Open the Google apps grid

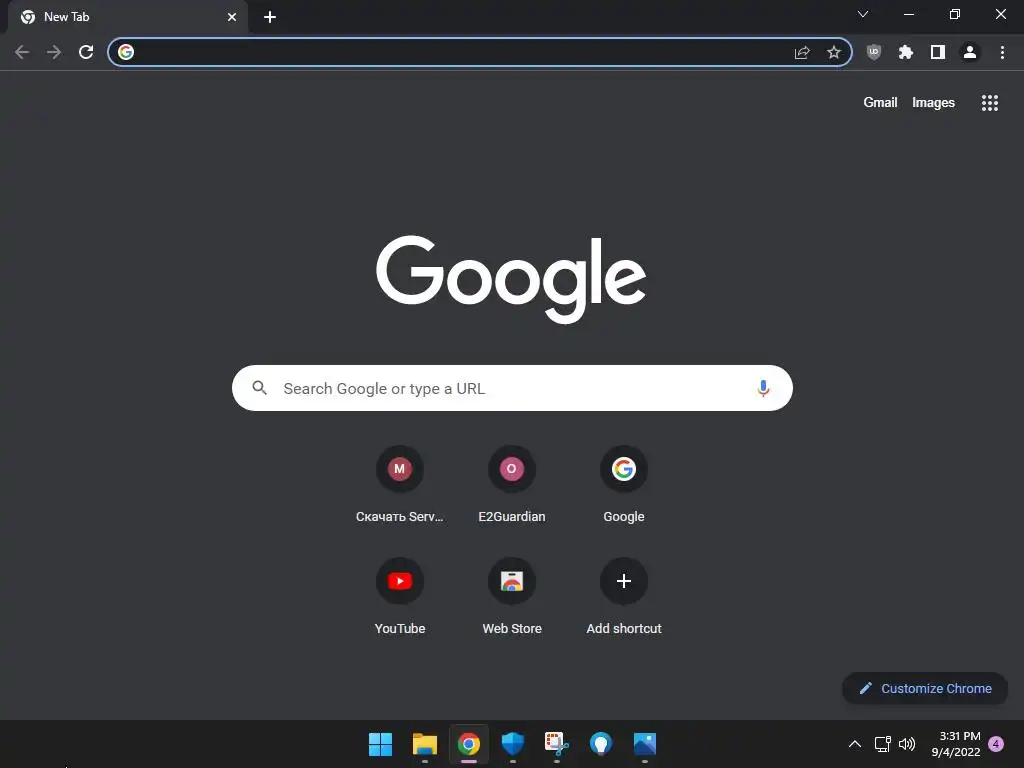tap(989, 103)
